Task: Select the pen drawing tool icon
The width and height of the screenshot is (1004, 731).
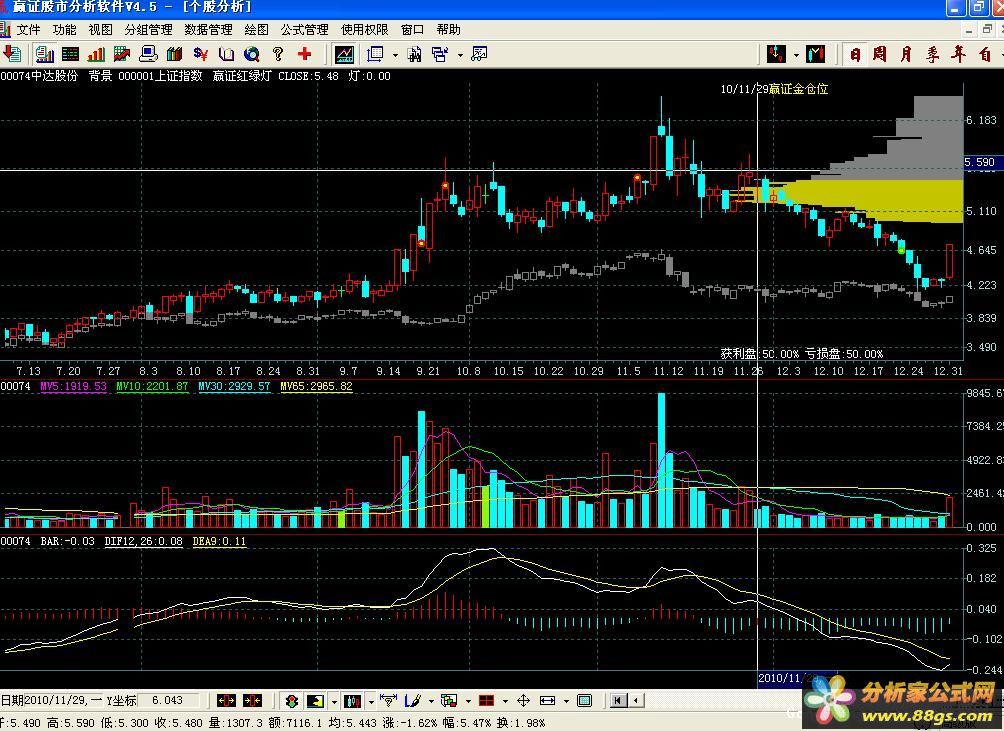Action: [x=412, y=701]
